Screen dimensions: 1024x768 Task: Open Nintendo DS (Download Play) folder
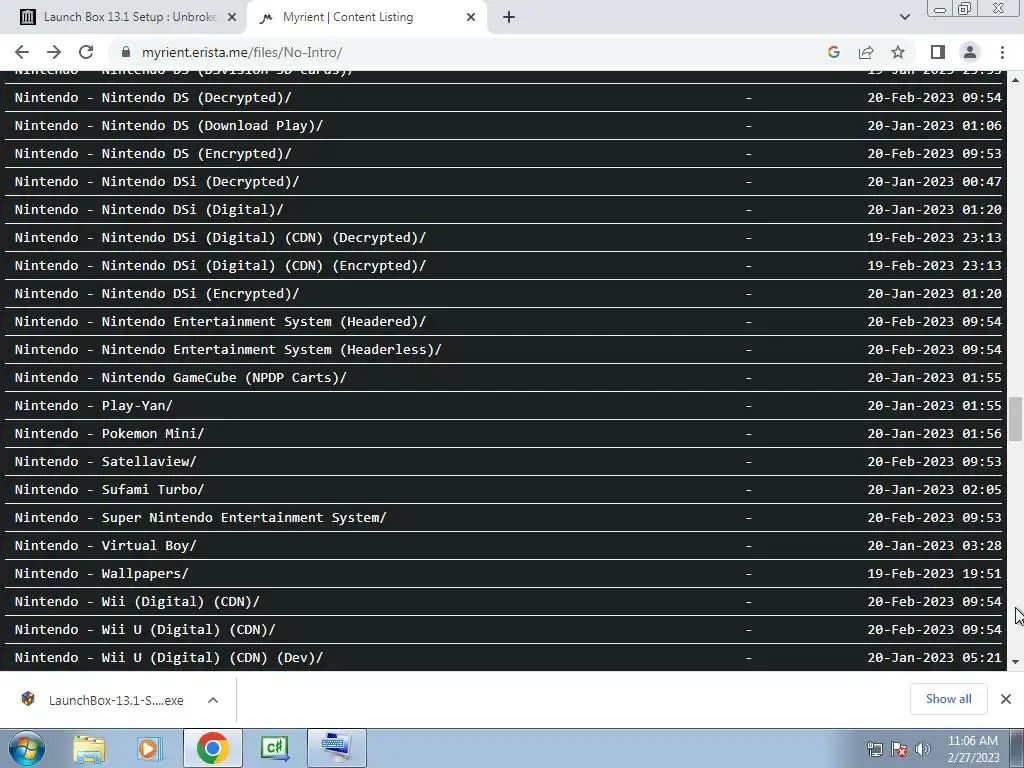click(x=168, y=125)
